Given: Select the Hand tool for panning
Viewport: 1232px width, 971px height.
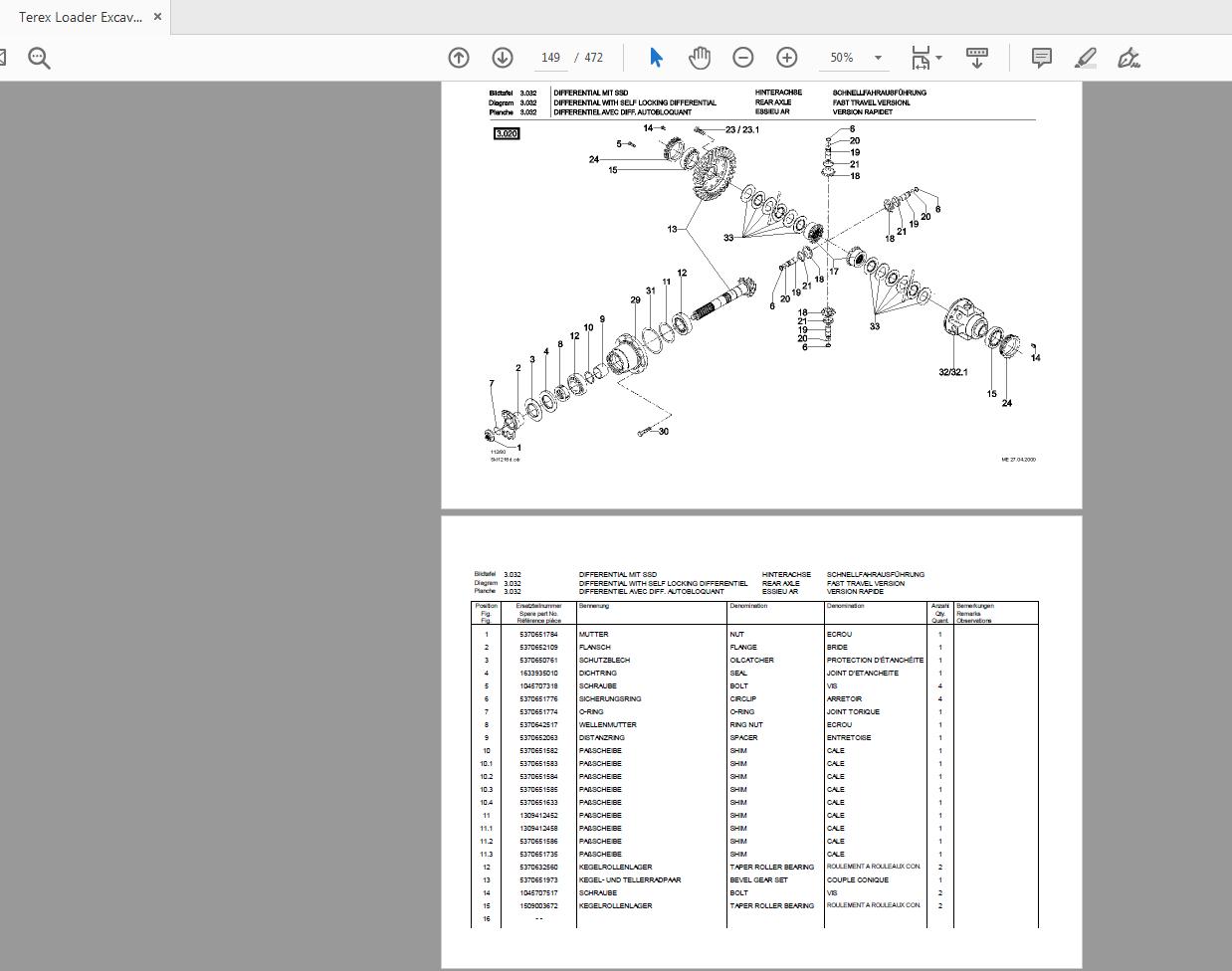Looking at the screenshot, I should [x=700, y=58].
